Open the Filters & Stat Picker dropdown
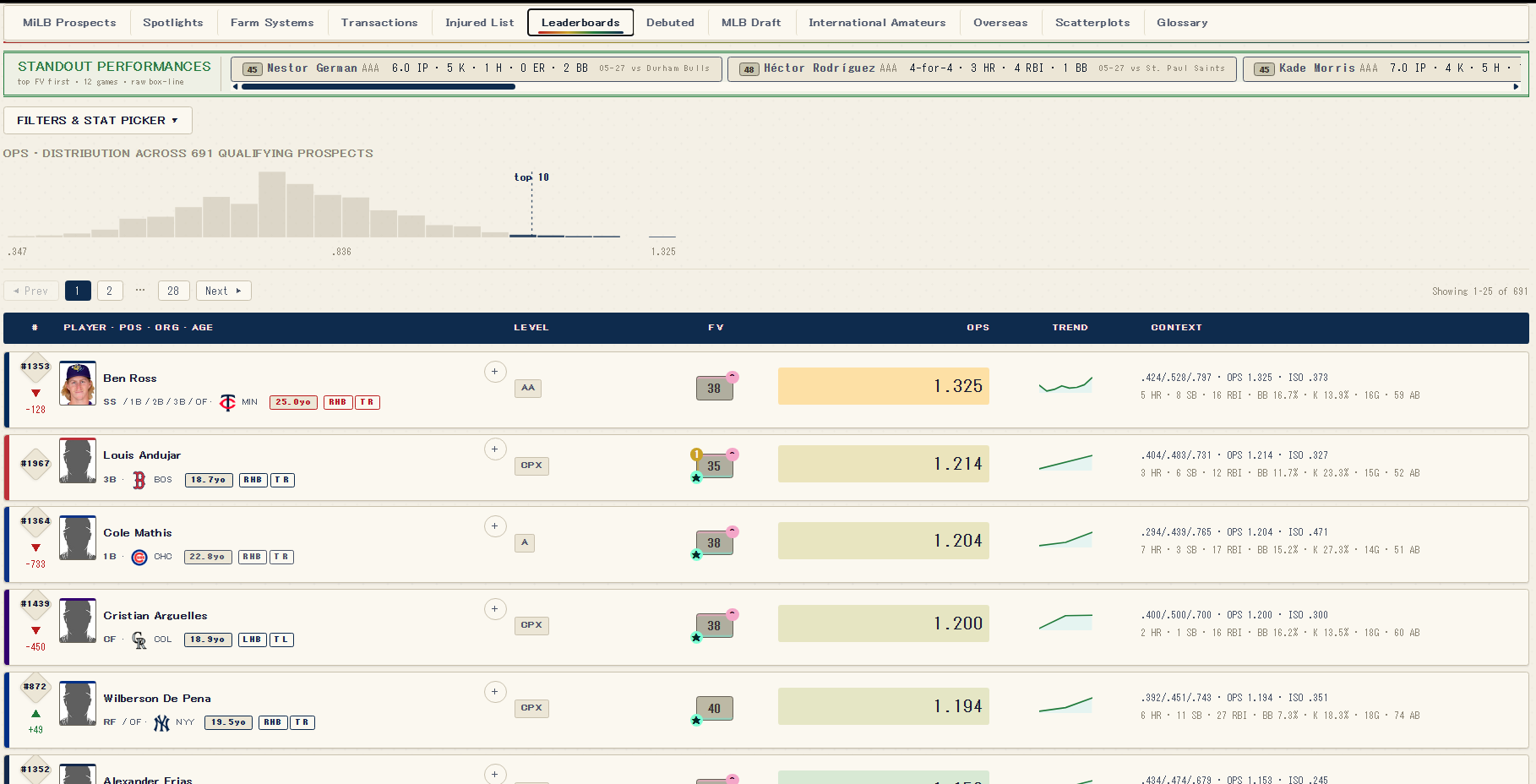1536x784 pixels. 98,120
